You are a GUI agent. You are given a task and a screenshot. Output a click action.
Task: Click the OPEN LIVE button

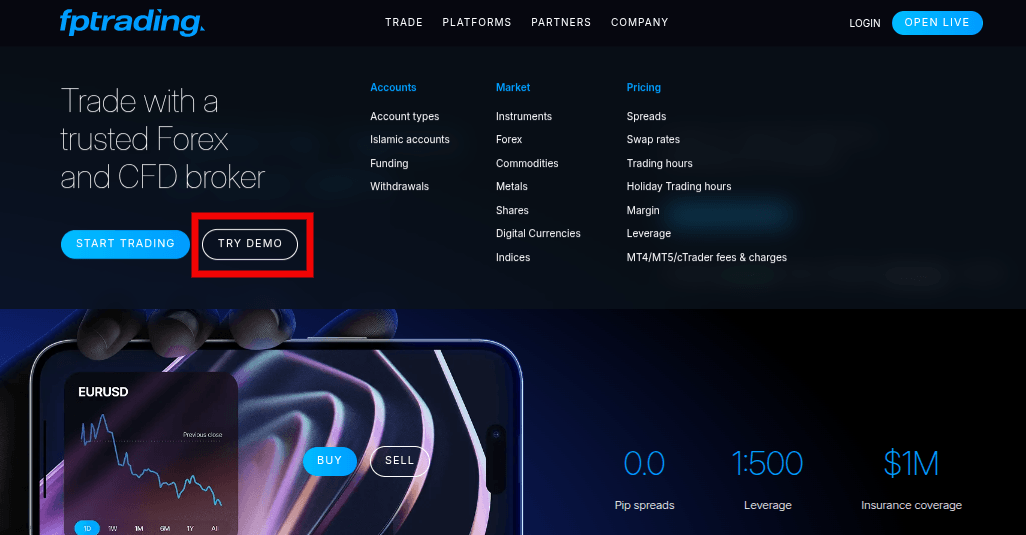pyautogui.click(x=937, y=23)
